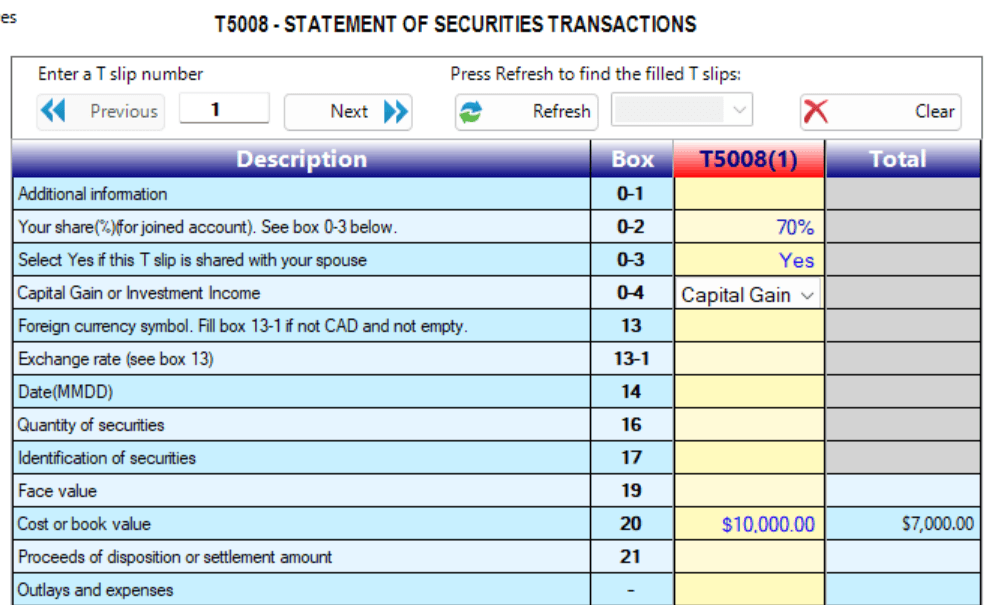Image resolution: width=997 pixels, height=605 pixels.
Task: Click the T slip number field
Action: pos(224,109)
